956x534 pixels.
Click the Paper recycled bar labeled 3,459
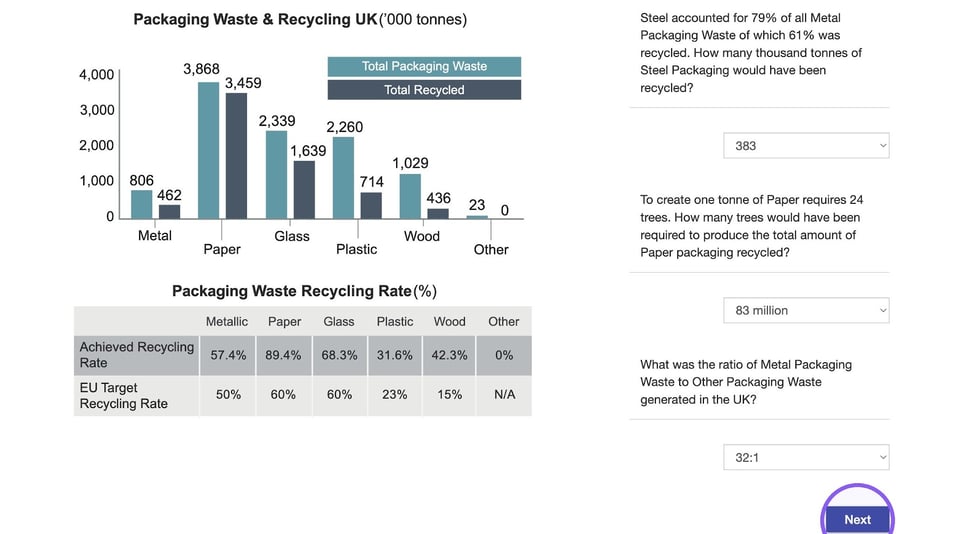coord(237,155)
